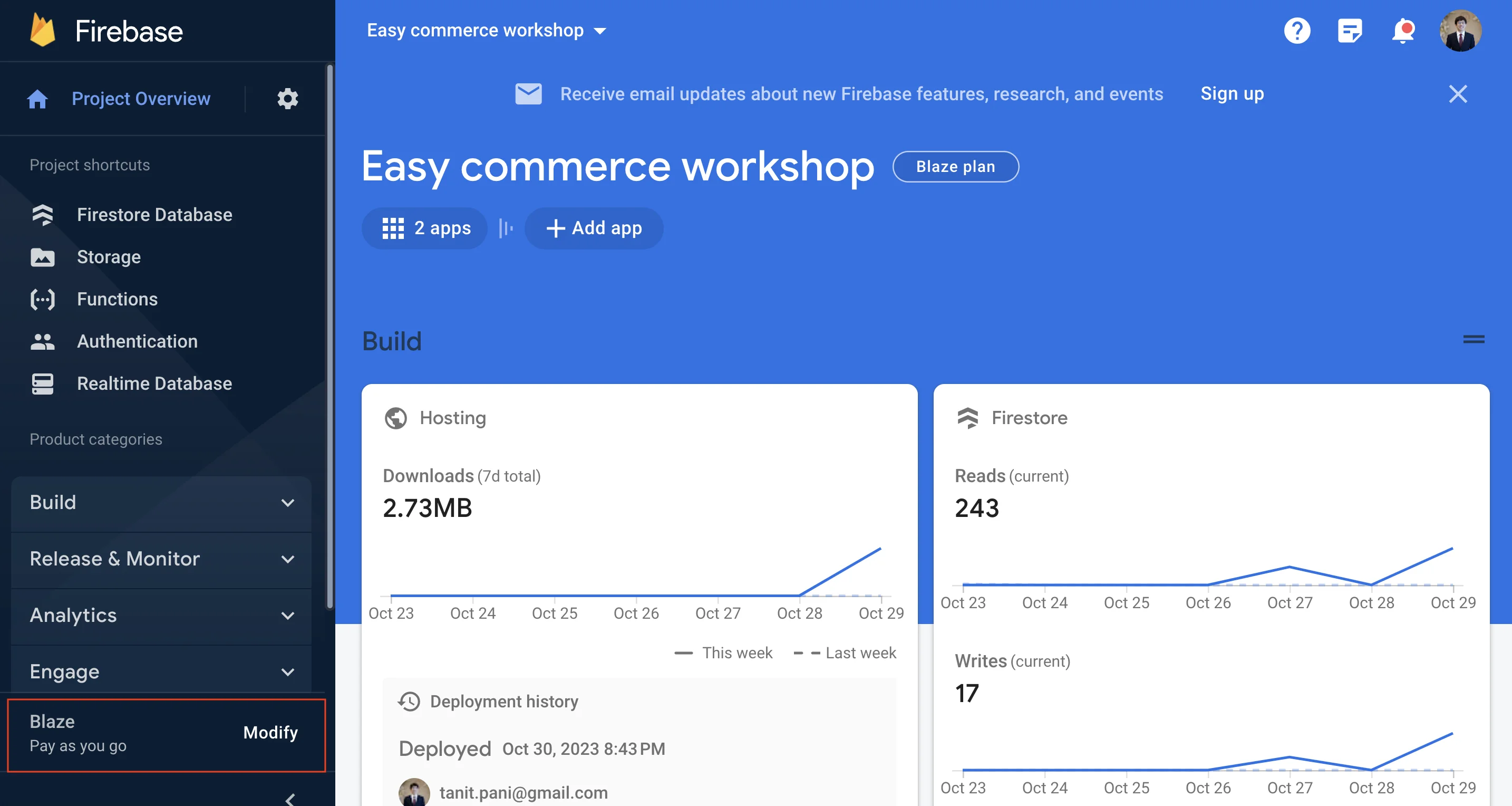Open Realtime Database shortcut
Screen dimensions: 1512x806
tap(154, 383)
